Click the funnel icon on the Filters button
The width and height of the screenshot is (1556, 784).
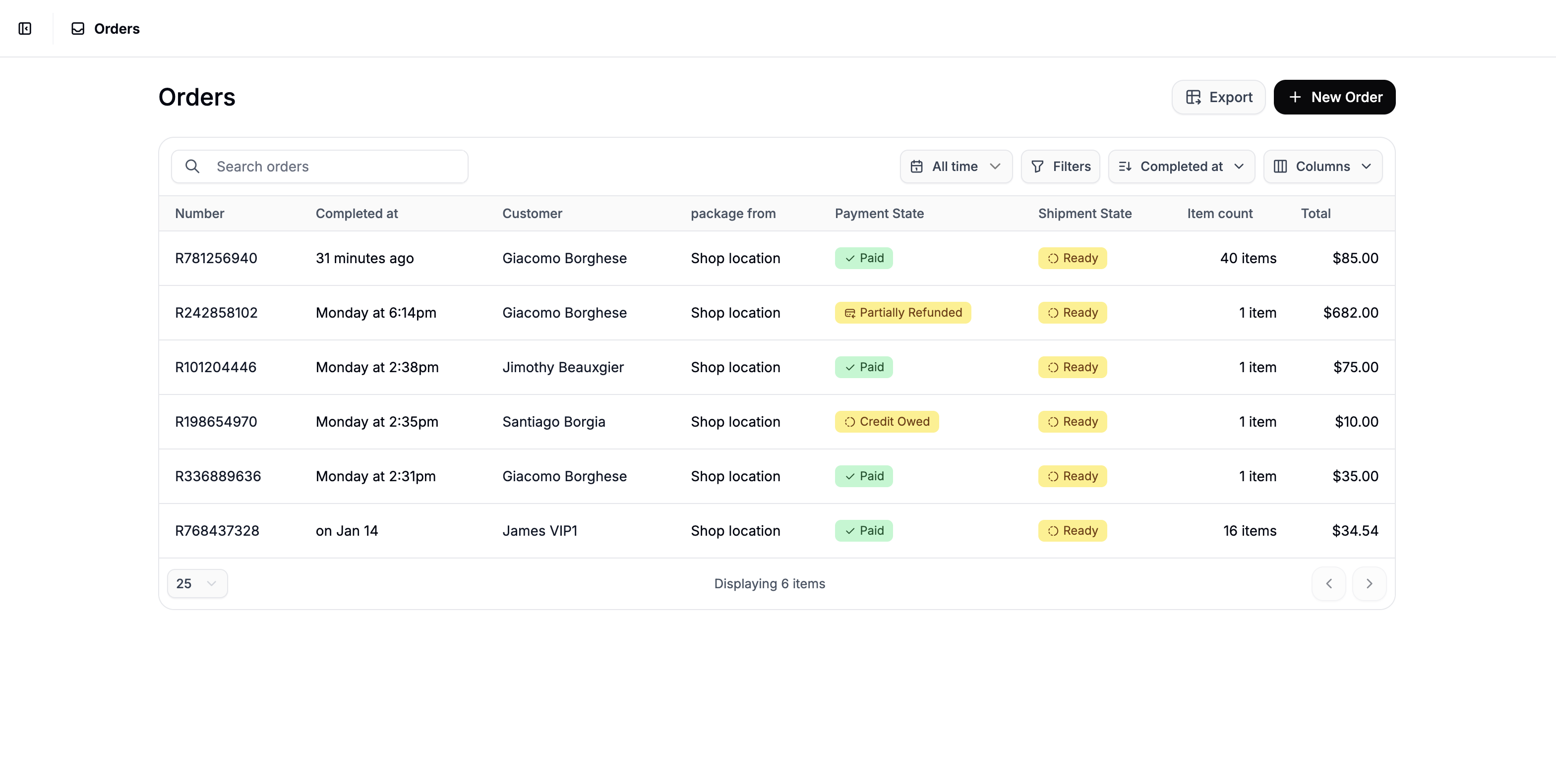(x=1037, y=166)
